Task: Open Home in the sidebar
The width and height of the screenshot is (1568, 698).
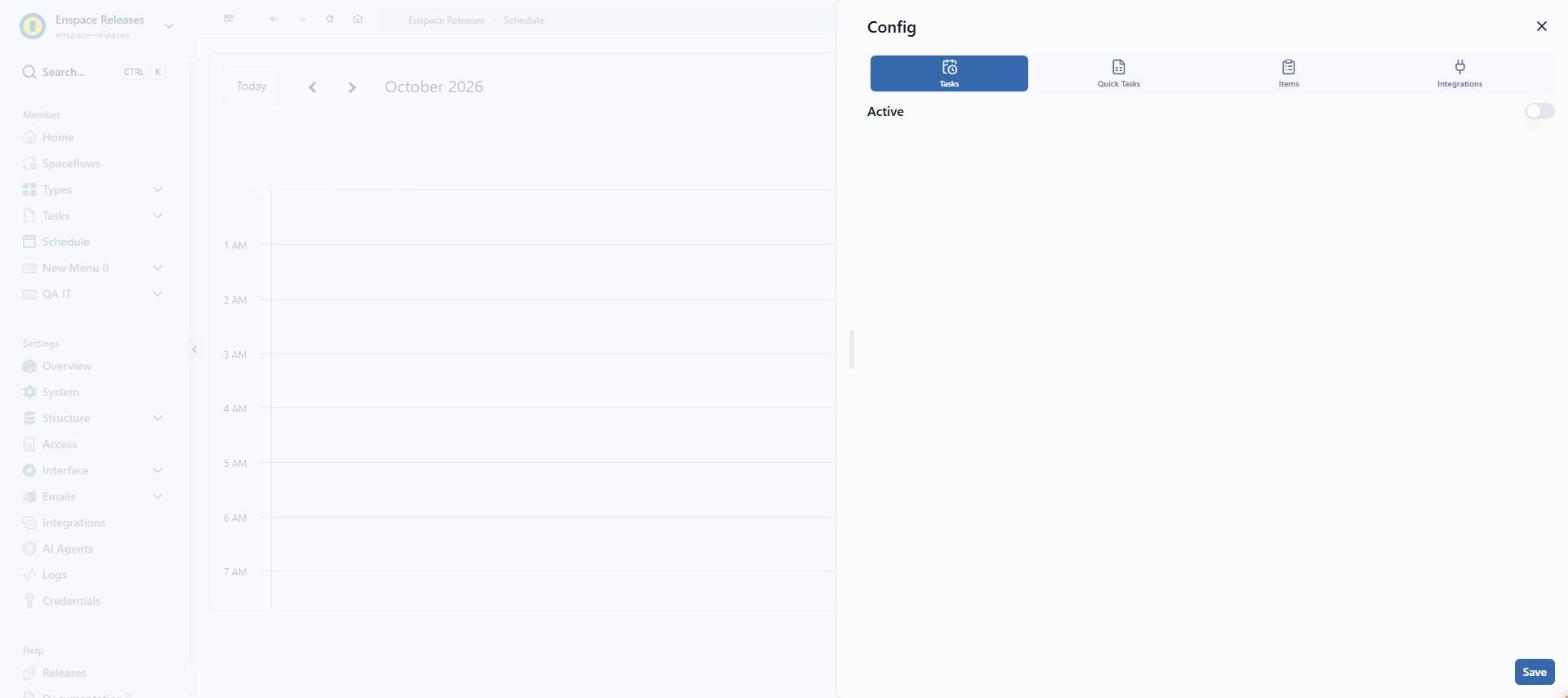Action: click(x=58, y=137)
